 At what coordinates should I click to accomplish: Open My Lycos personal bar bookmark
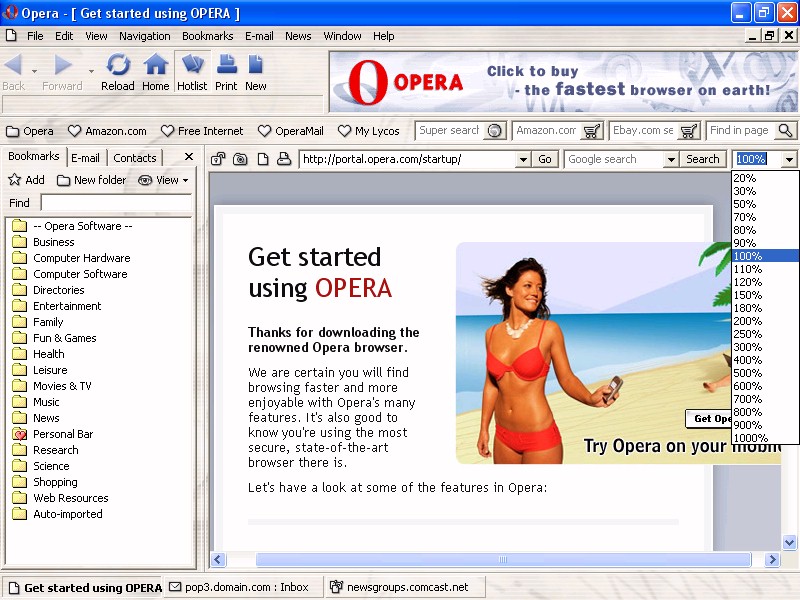pos(368,131)
